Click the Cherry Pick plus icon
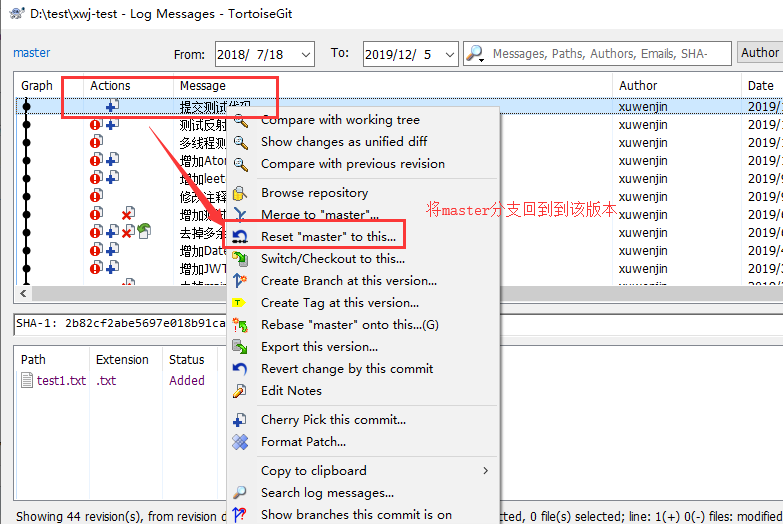The image size is (783, 524). click(240, 420)
